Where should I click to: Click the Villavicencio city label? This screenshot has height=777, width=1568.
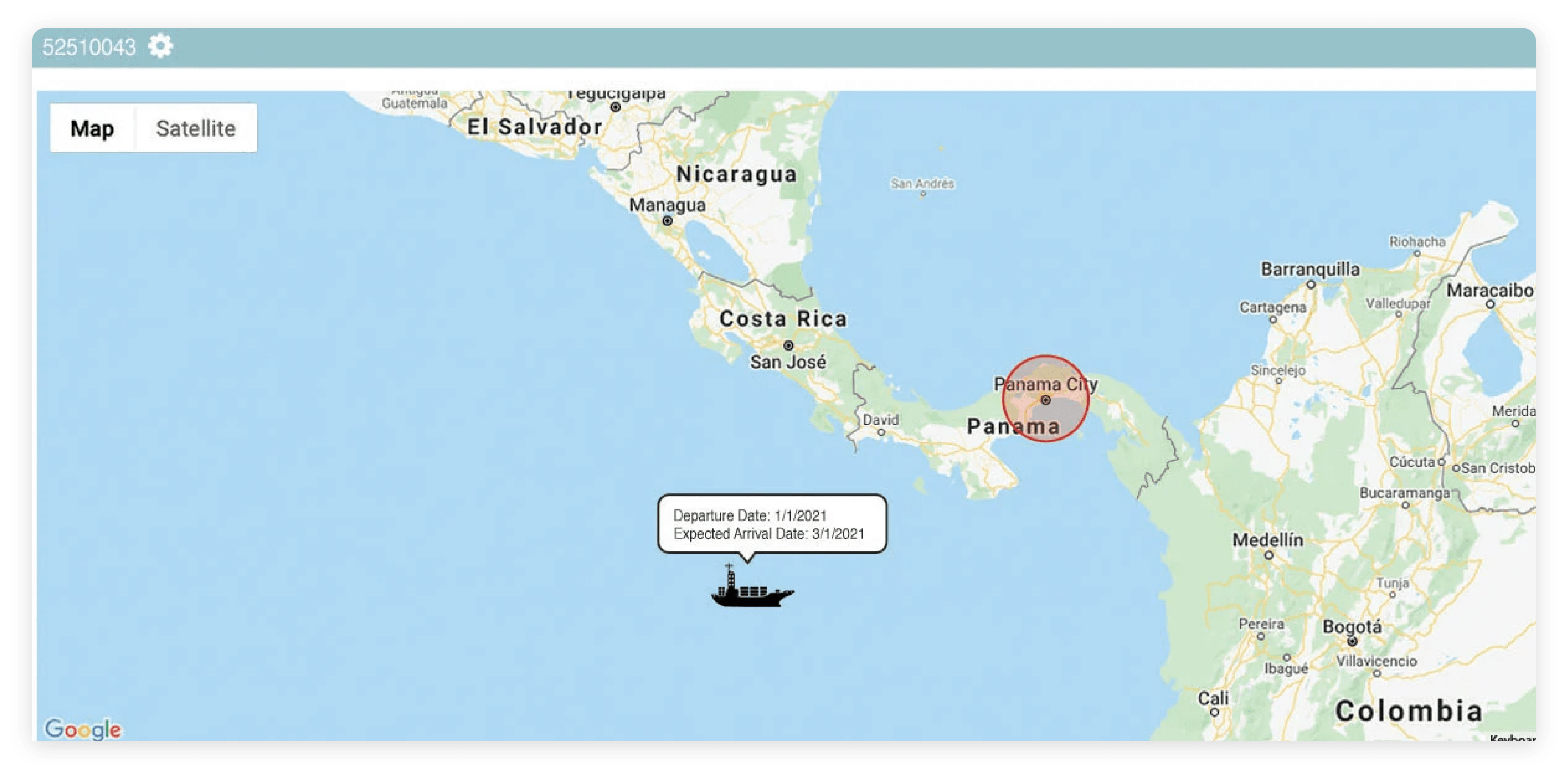pos(1376,661)
